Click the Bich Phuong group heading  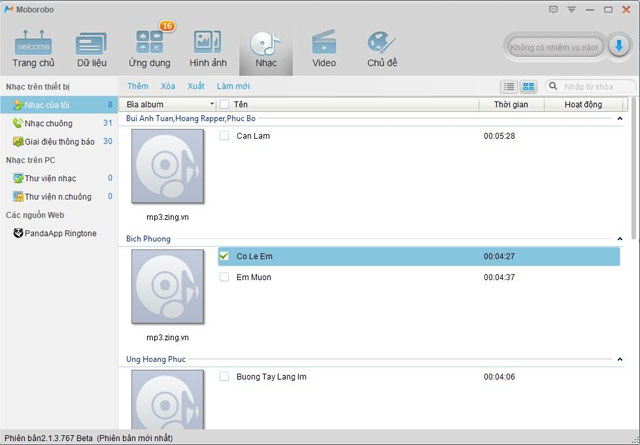[x=148, y=239]
